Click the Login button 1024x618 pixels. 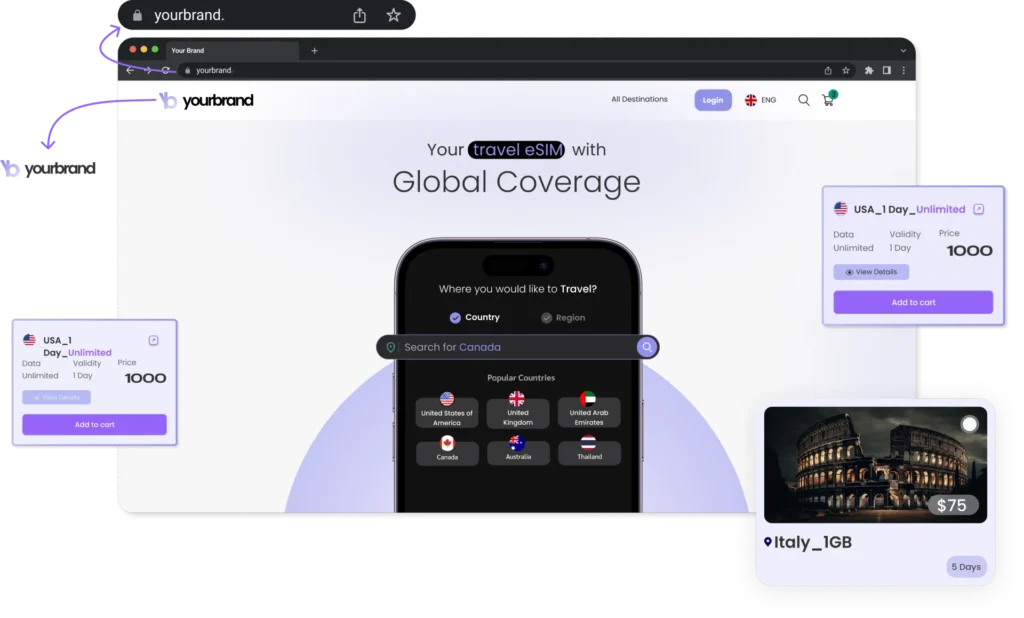point(712,100)
